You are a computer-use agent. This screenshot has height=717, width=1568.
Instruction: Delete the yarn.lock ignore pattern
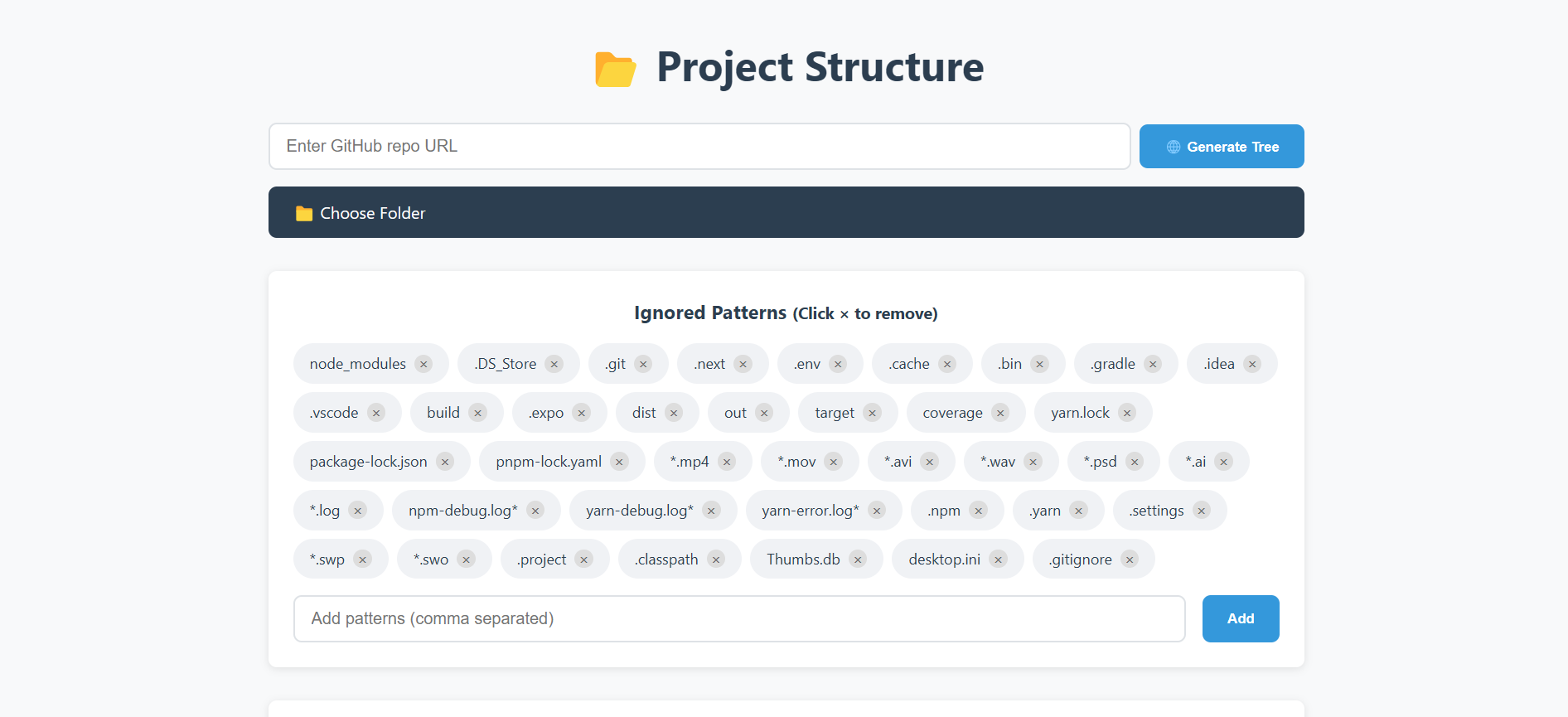point(1127,412)
